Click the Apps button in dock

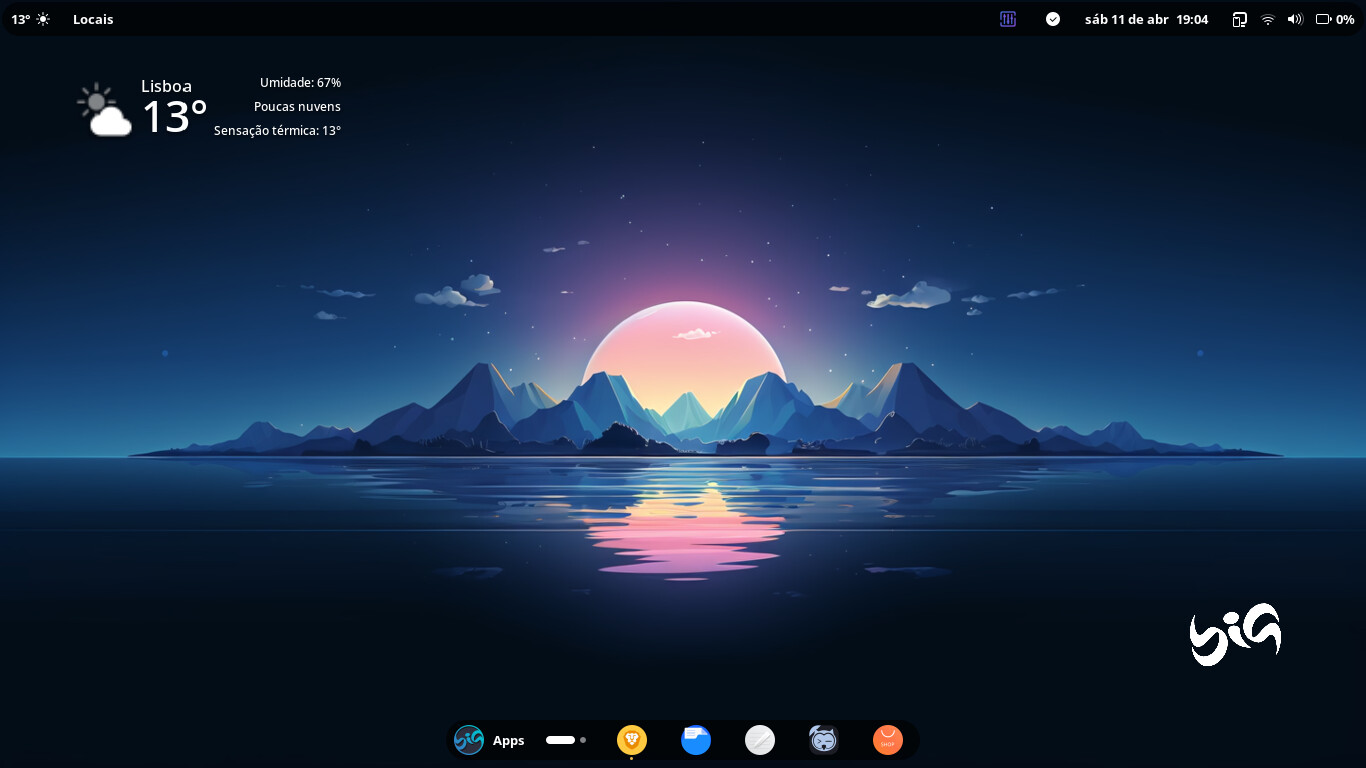(508, 741)
